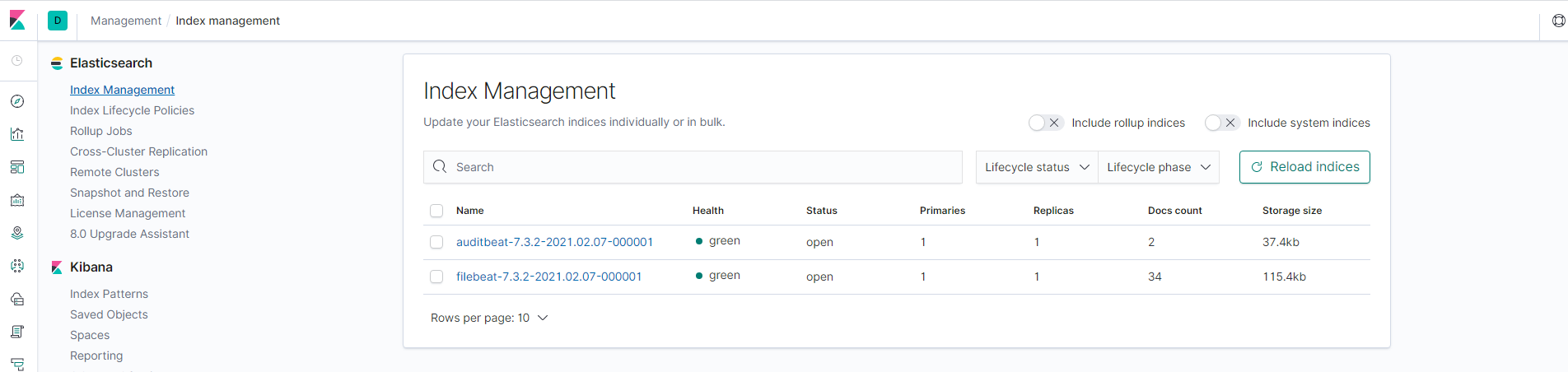
Task: Open the Rows per page dropdown
Action: (x=489, y=318)
